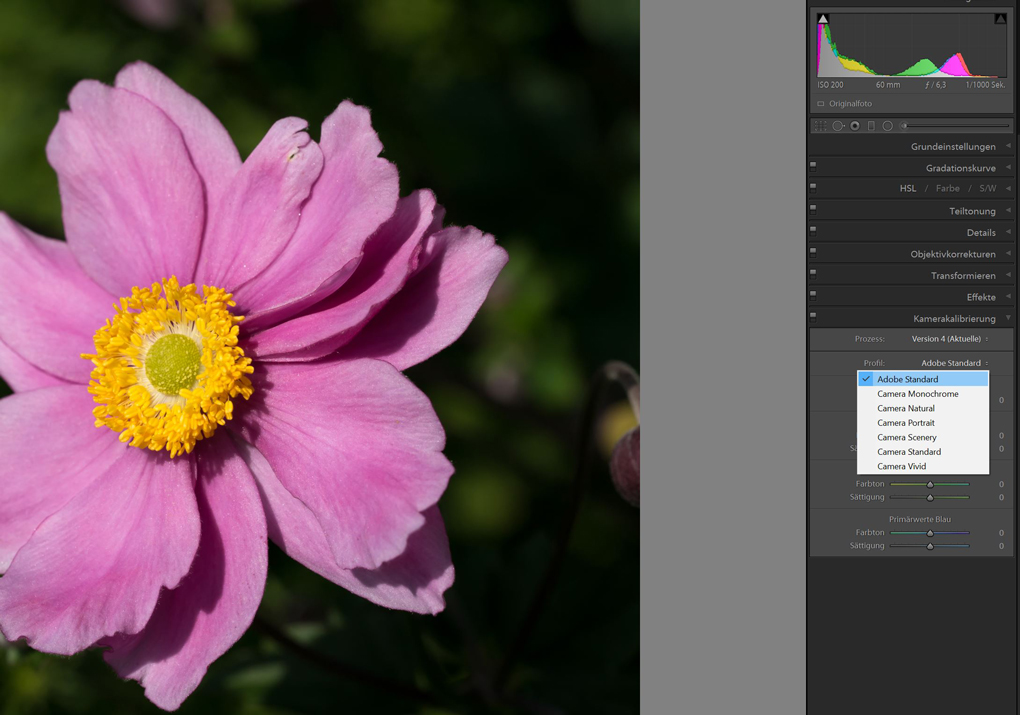The width and height of the screenshot is (1020, 715).
Task: Switch to S/W in HSL panel
Action: point(987,189)
